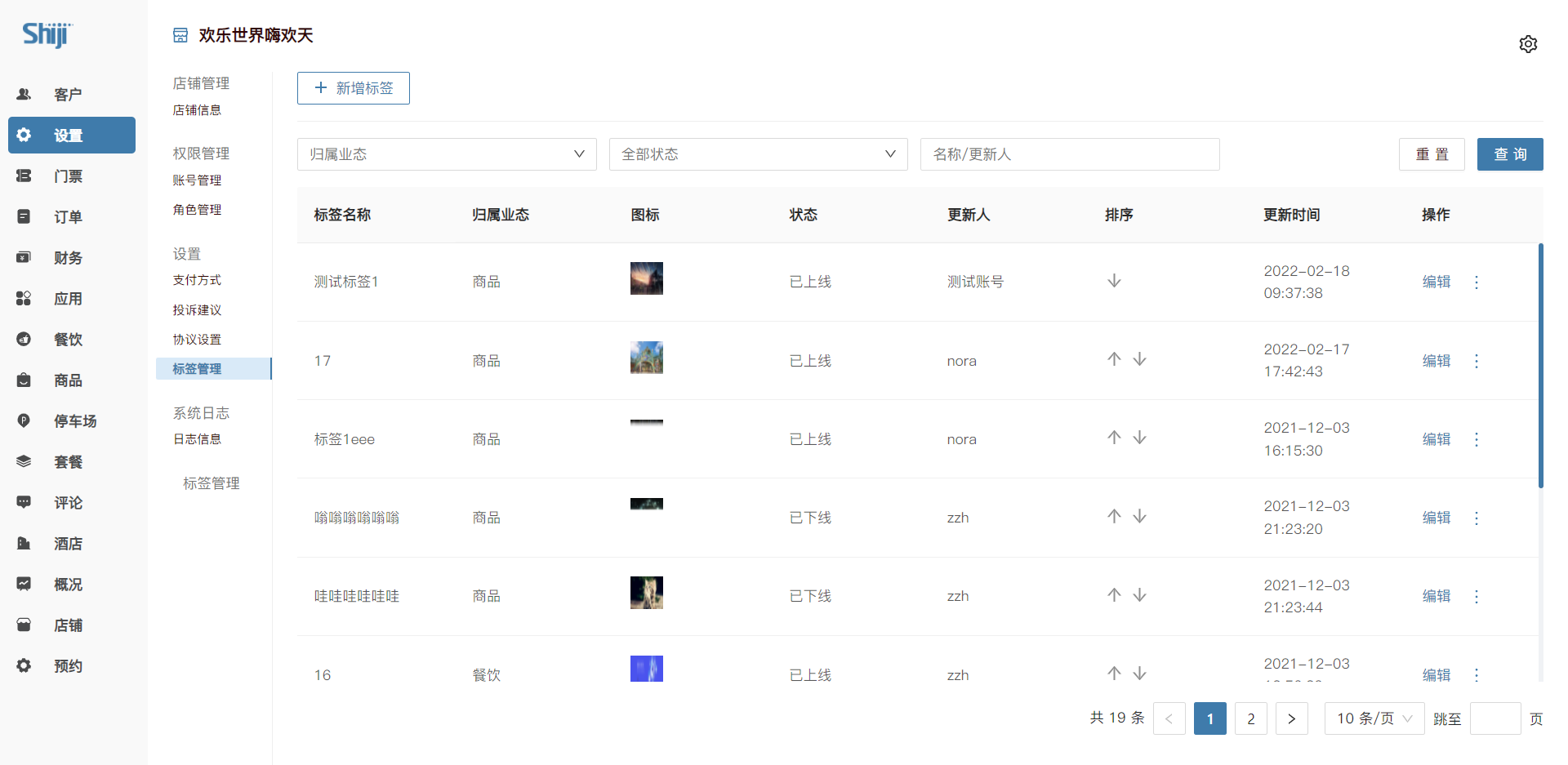Open more actions for 哇哇哇哇哇哇 row
1568x765 pixels.
click(x=1476, y=597)
